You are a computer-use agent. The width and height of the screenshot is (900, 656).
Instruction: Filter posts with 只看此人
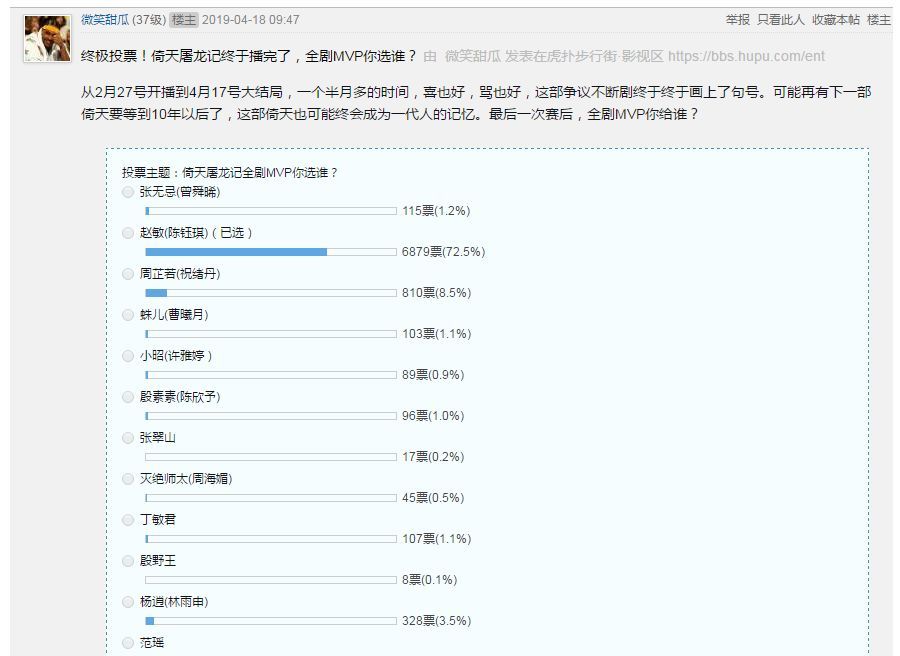coord(781,20)
